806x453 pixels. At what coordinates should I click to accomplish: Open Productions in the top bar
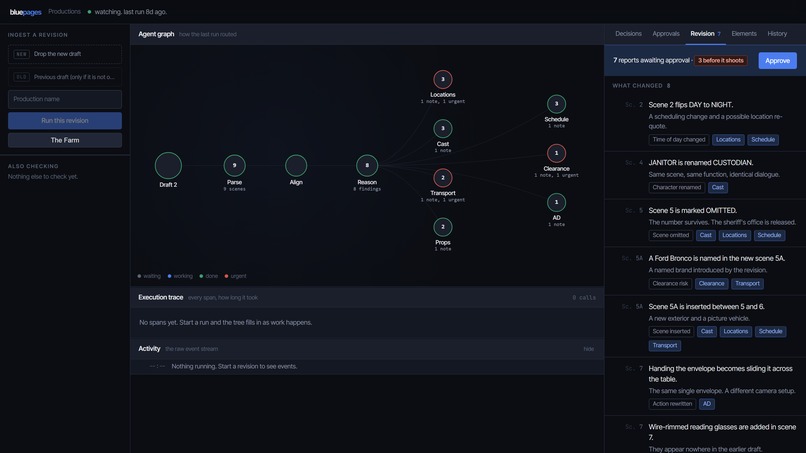64,11
